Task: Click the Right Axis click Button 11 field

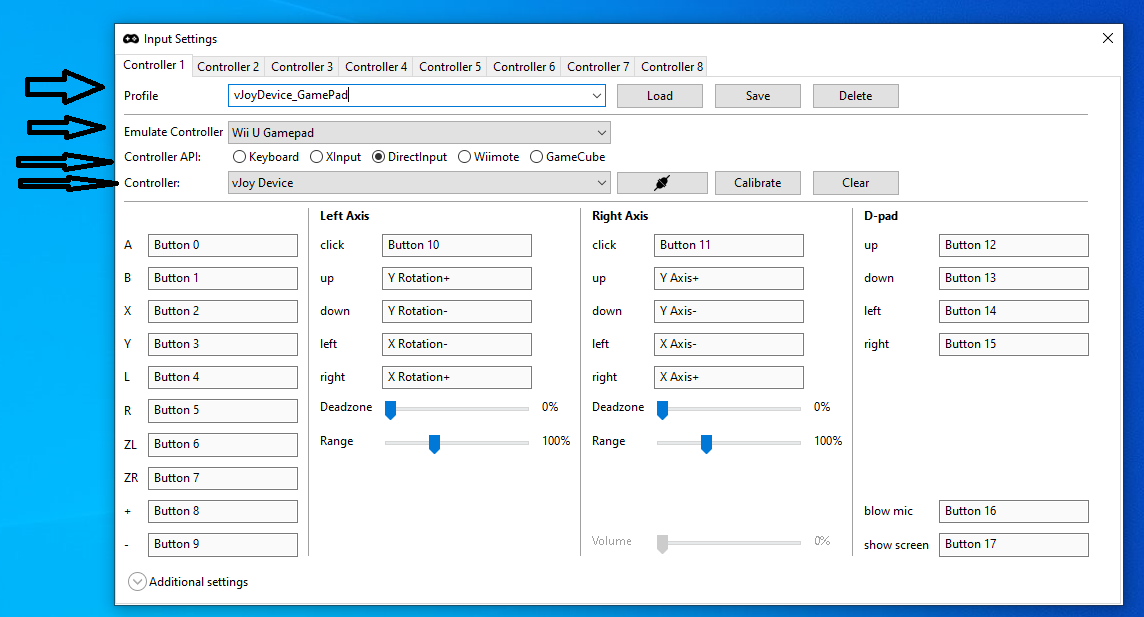Action: pyautogui.click(x=729, y=245)
